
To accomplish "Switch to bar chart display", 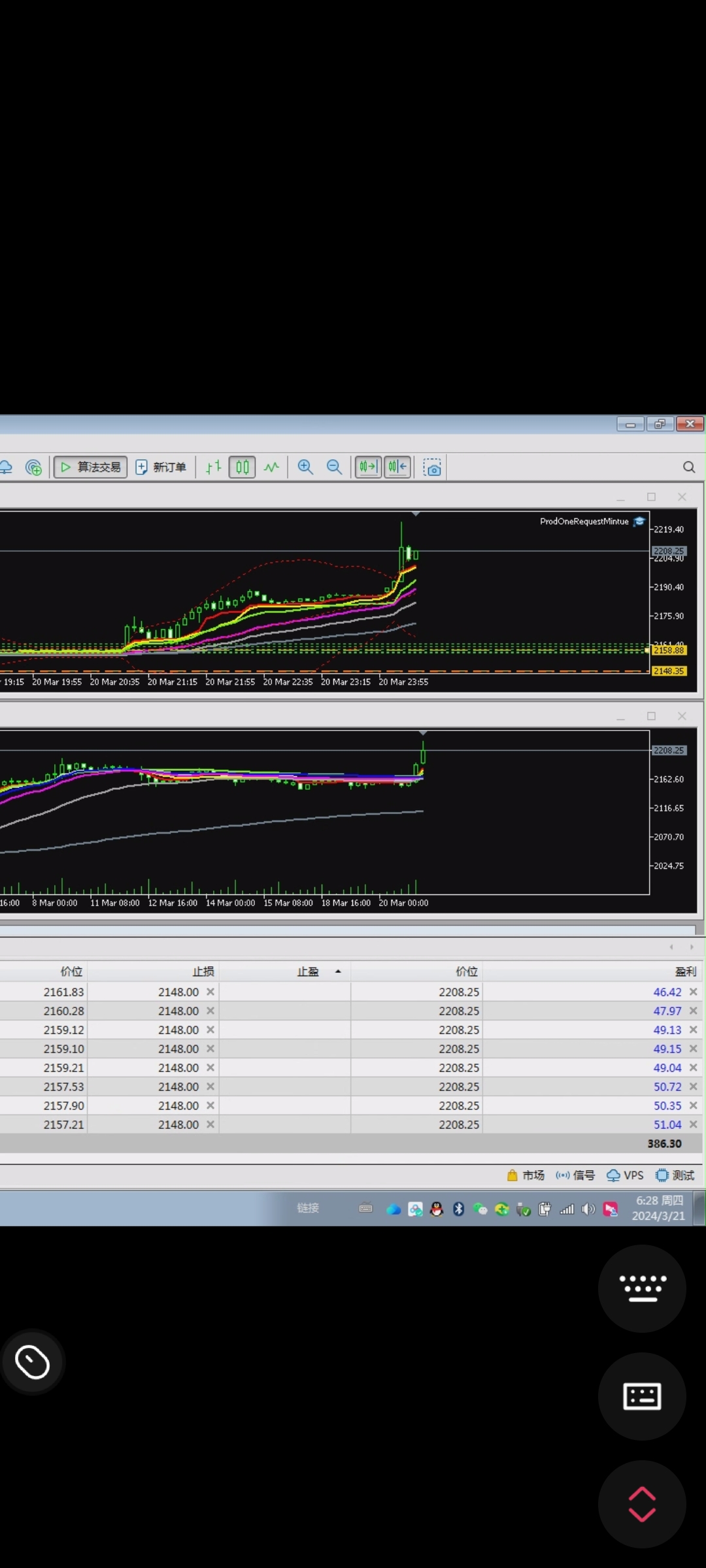I will pyautogui.click(x=214, y=467).
